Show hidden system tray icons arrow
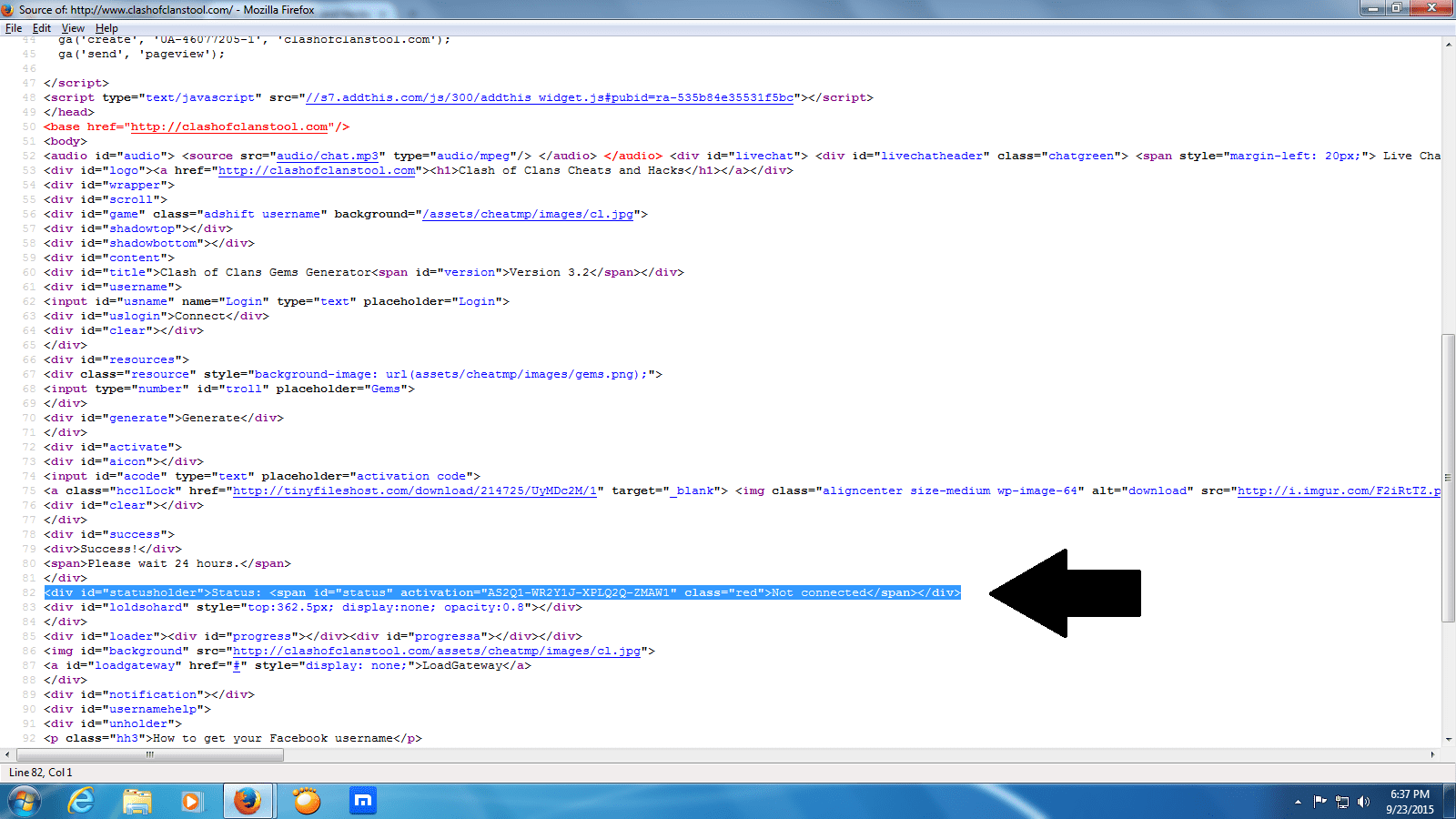Image resolution: width=1456 pixels, height=819 pixels. pos(1298,802)
